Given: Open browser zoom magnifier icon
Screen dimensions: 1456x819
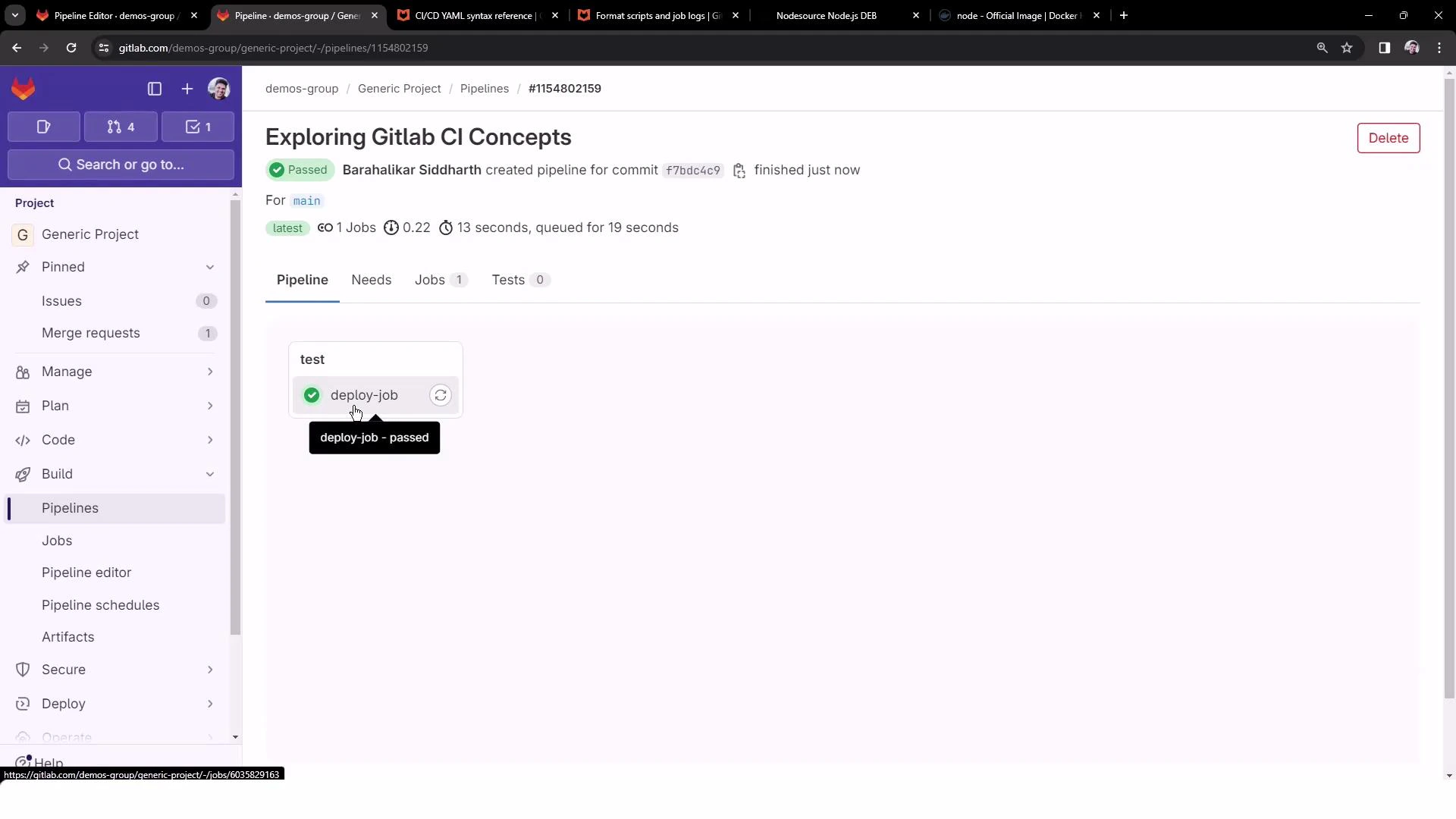Looking at the screenshot, I should [1323, 48].
